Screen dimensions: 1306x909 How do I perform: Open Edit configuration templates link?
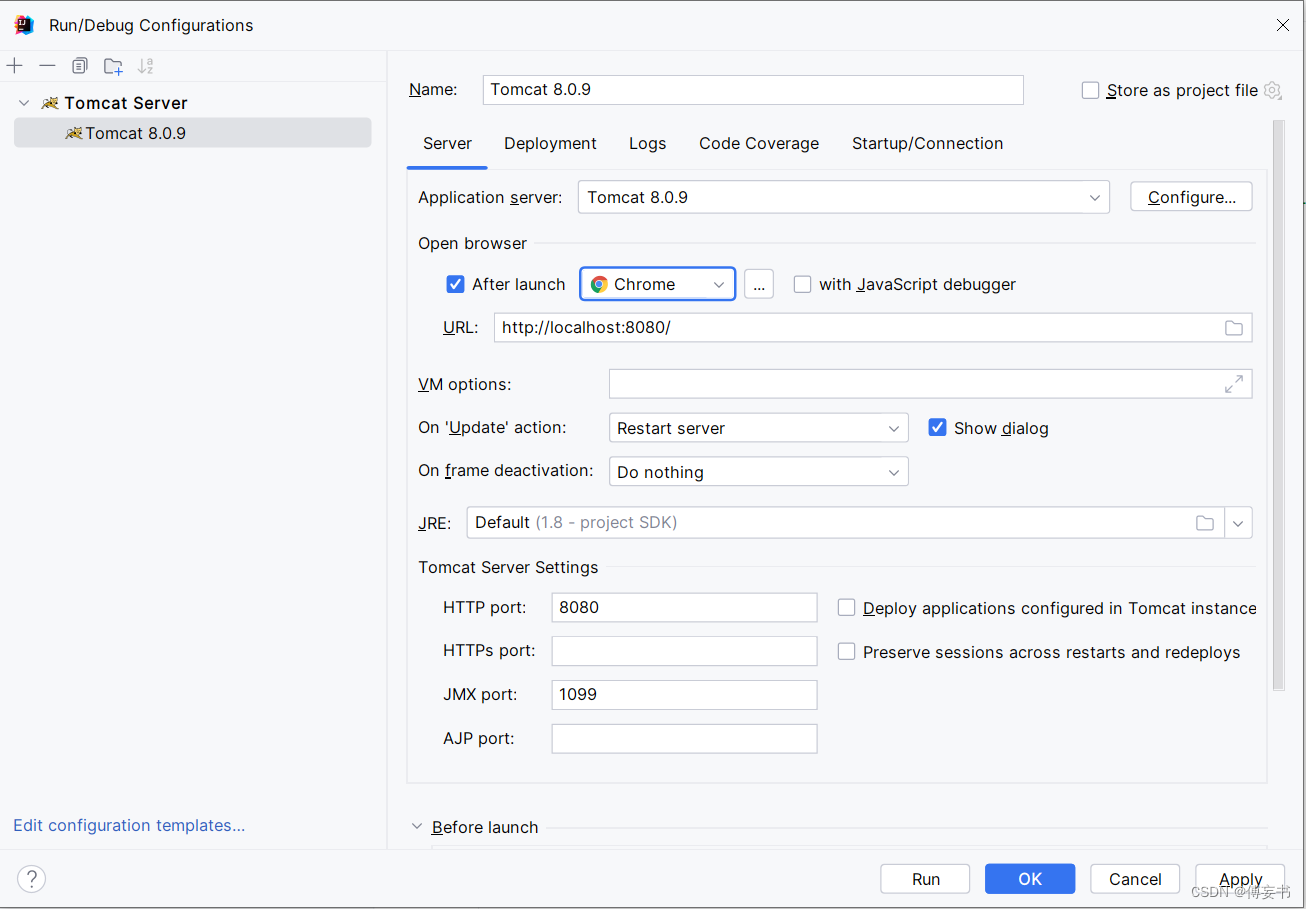129,825
